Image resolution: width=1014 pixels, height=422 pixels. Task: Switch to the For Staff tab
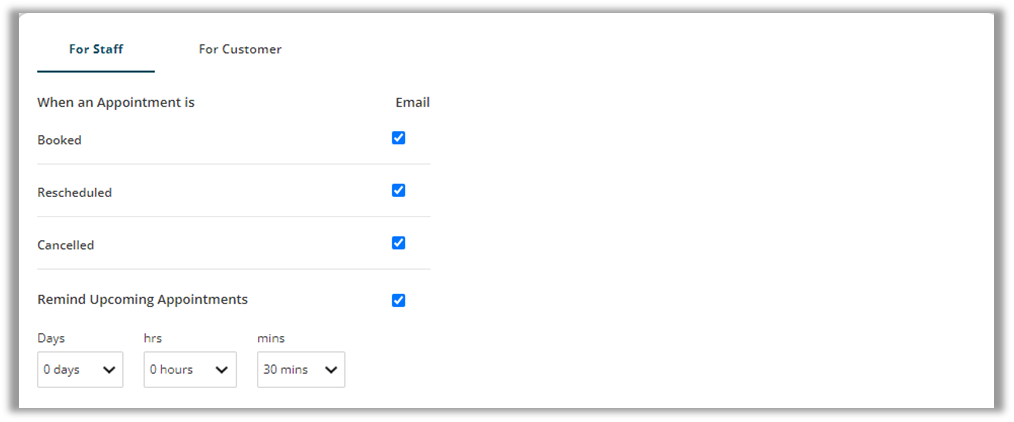(x=96, y=49)
